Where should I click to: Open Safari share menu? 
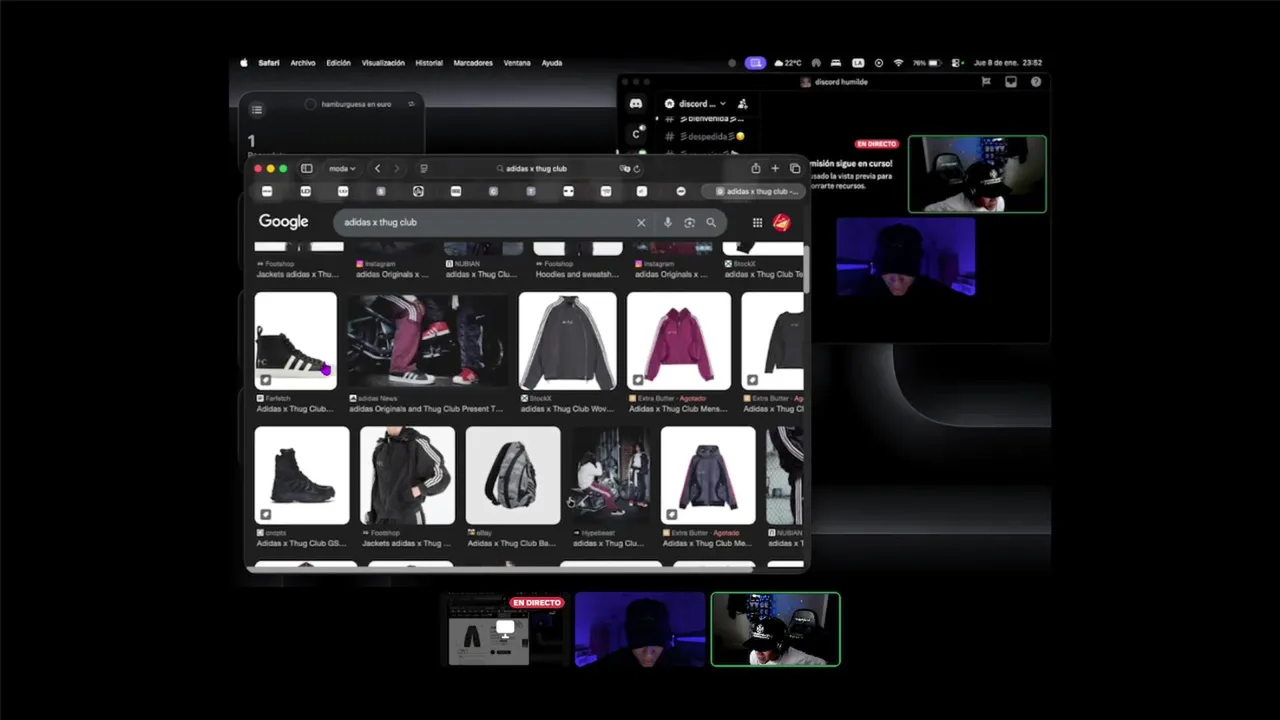tap(756, 169)
